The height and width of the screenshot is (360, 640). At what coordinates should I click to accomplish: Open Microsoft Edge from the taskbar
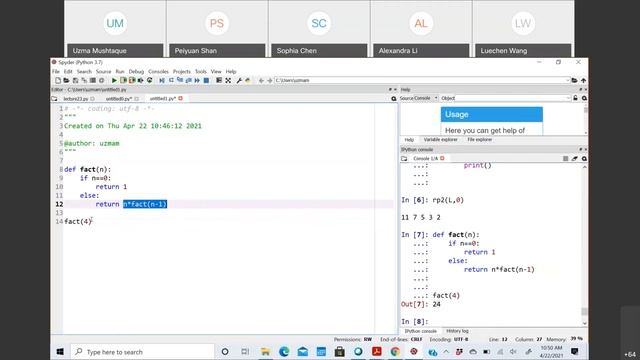(x=284, y=352)
